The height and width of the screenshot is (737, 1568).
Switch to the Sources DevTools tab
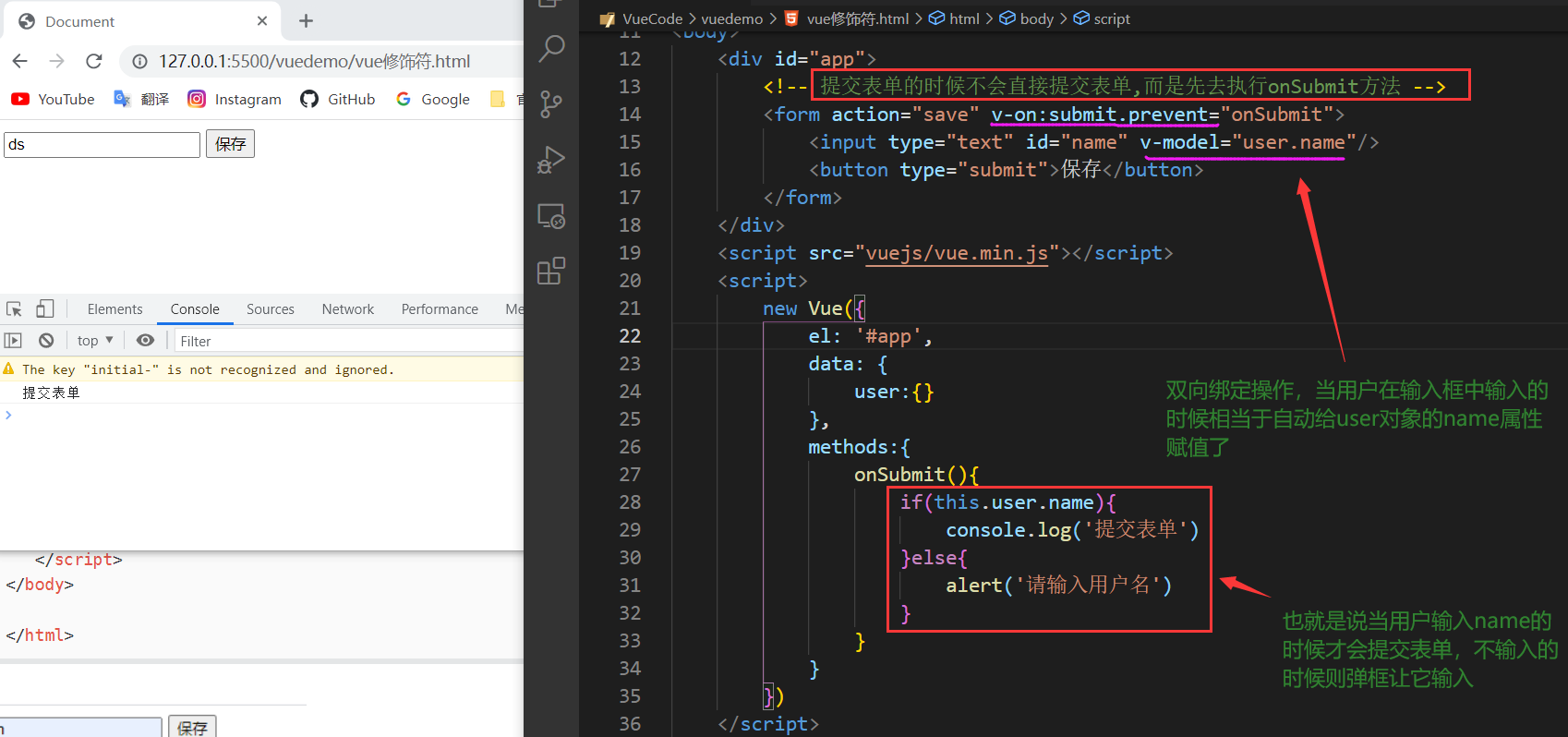click(271, 309)
